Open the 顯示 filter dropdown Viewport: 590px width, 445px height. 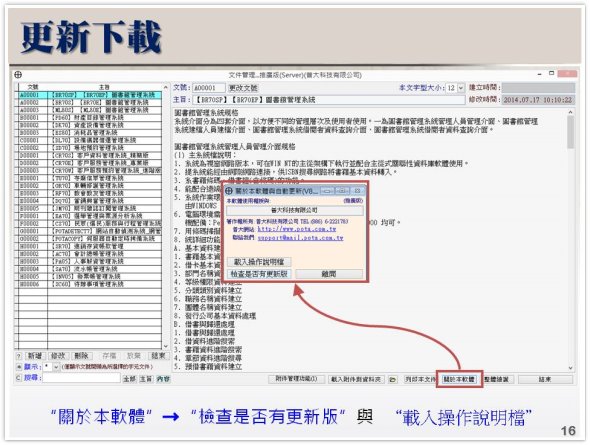tap(56, 366)
